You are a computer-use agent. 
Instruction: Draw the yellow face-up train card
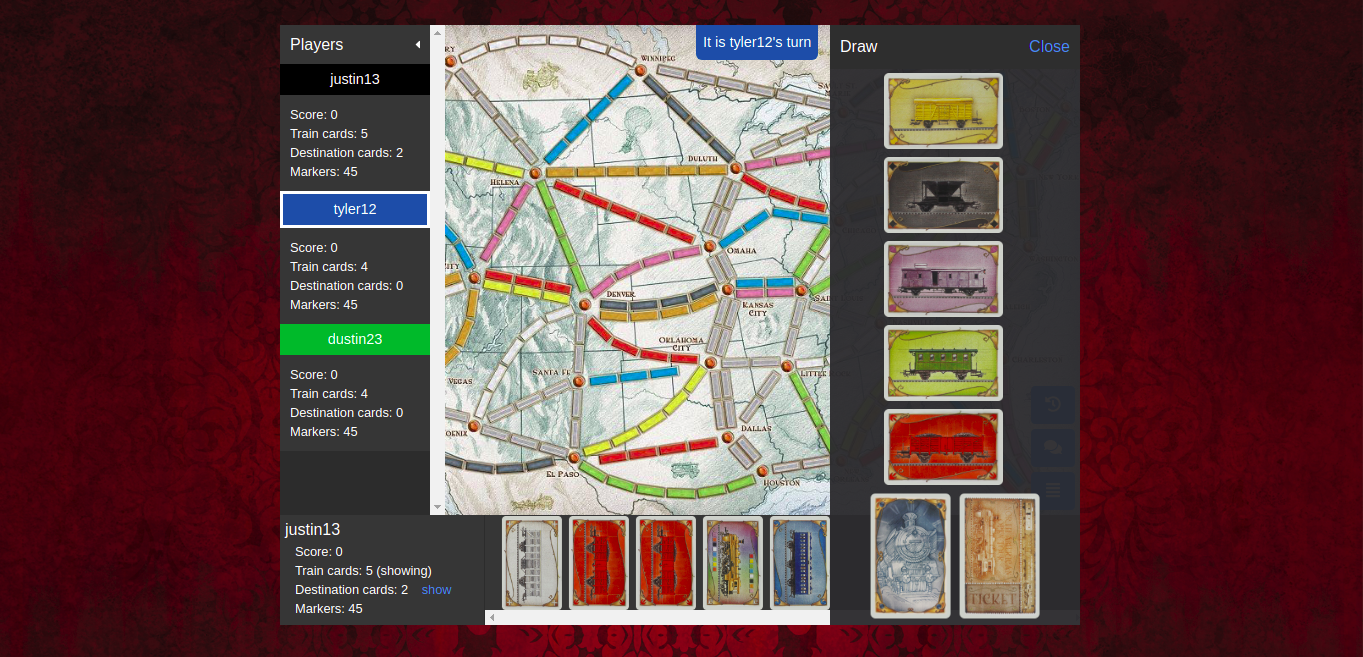pyautogui.click(x=943, y=111)
